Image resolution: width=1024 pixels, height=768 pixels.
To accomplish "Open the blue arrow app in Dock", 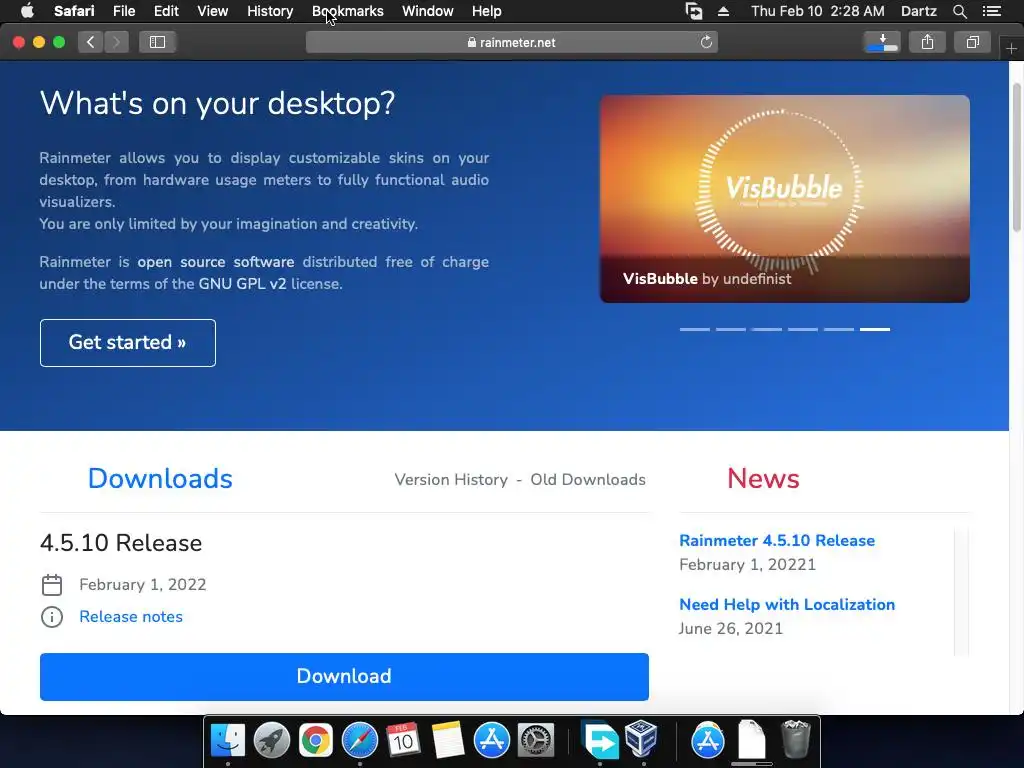I will point(600,740).
